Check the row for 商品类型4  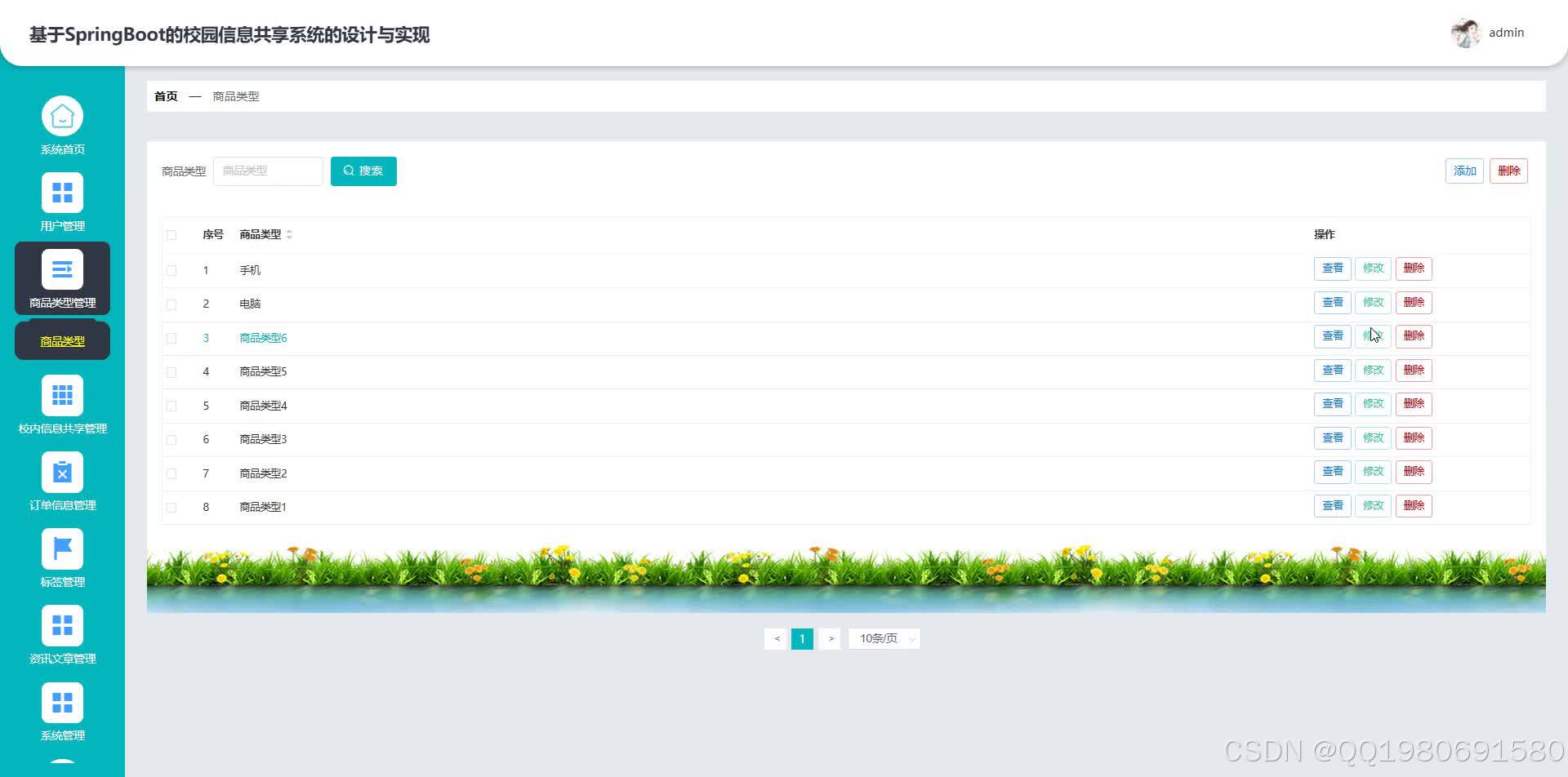click(171, 406)
